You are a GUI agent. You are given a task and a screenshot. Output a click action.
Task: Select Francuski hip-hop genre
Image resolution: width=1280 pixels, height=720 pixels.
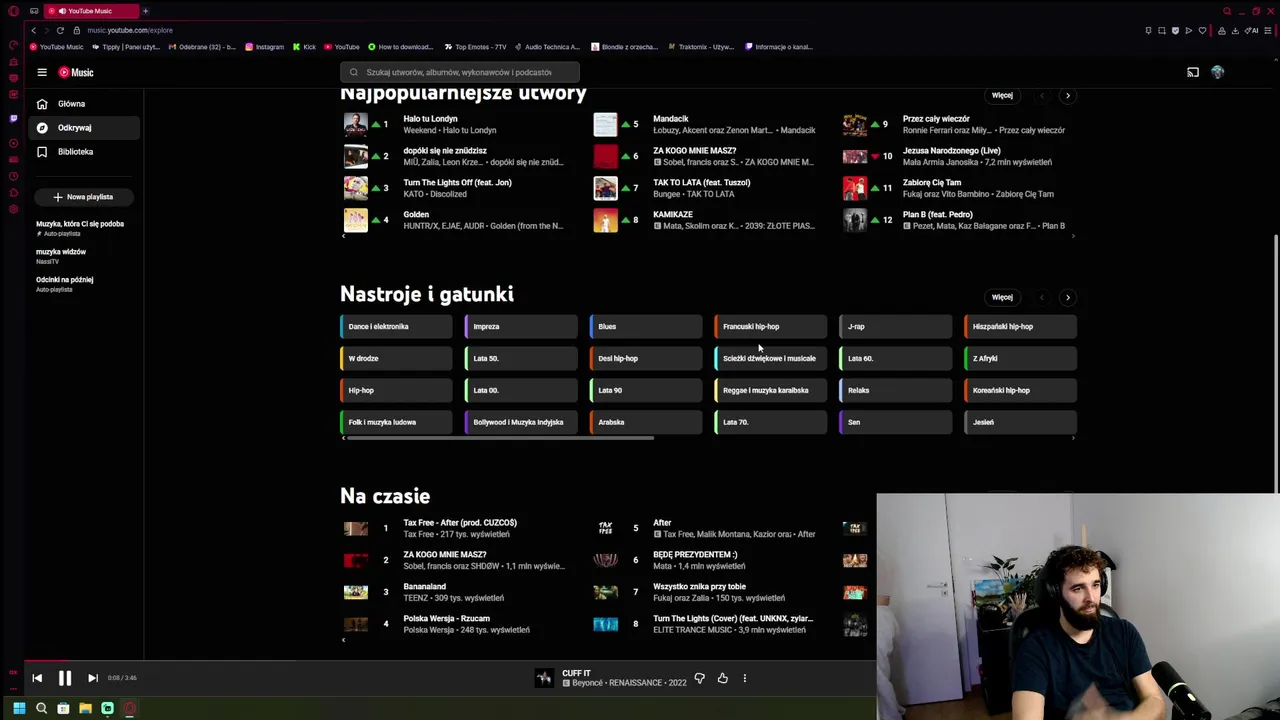point(771,327)
